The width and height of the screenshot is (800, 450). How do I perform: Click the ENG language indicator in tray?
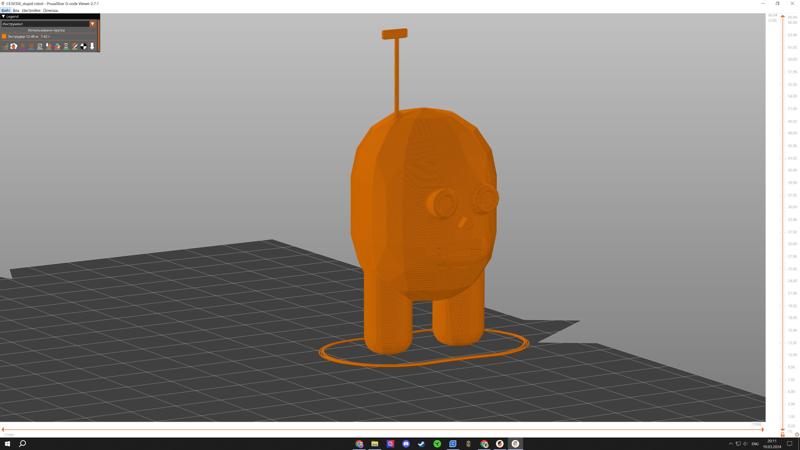(755, 444)
